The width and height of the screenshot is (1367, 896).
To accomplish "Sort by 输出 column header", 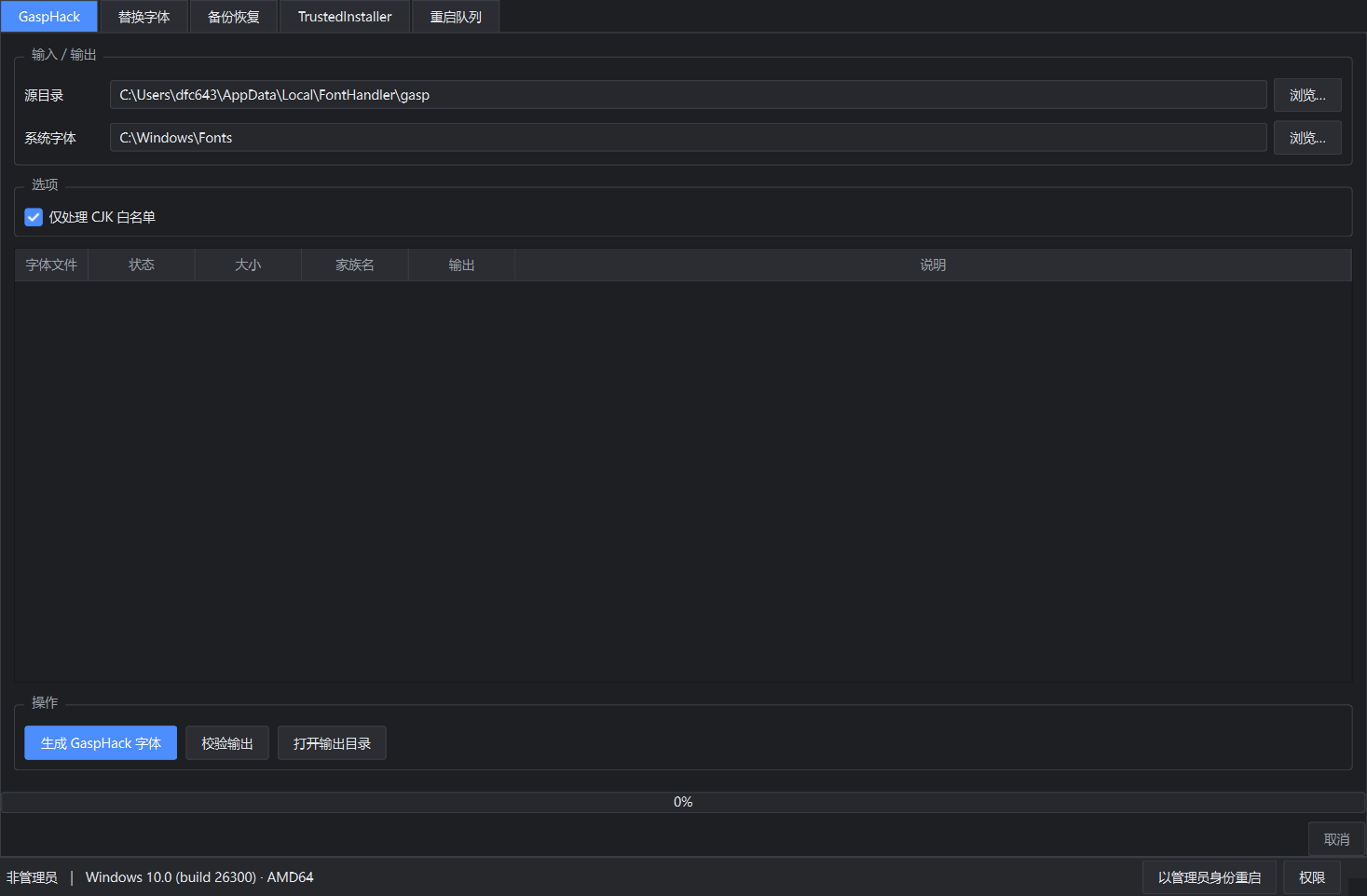I will [x=461, y=265].
